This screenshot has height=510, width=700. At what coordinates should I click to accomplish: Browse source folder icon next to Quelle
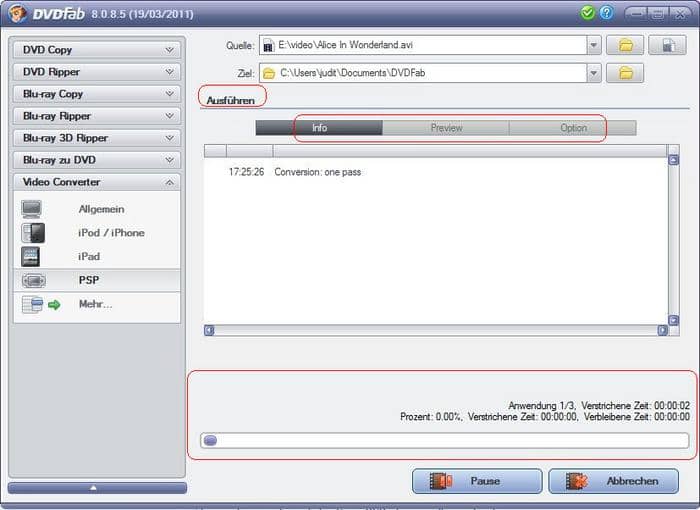(625, 45)
